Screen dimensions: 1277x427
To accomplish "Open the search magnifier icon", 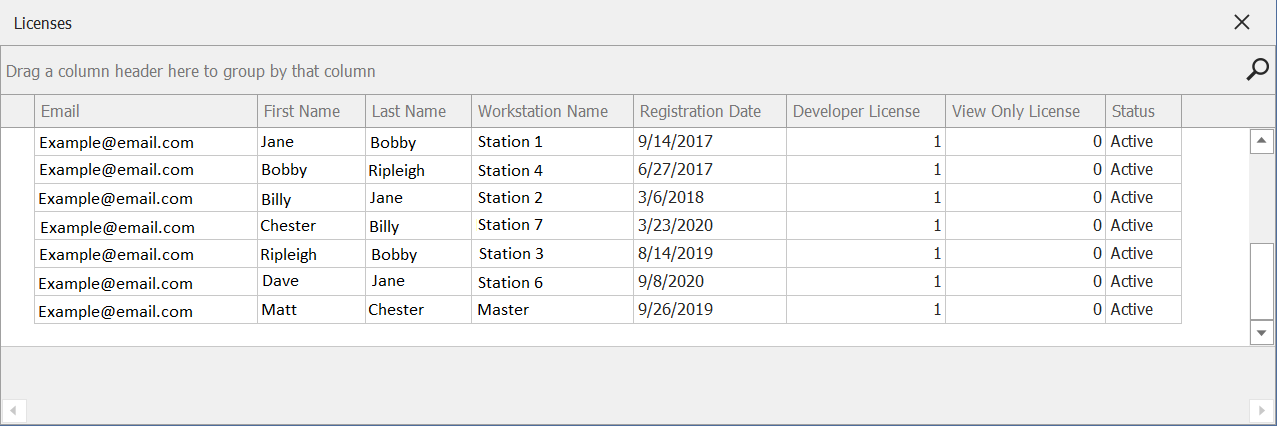I will tap(1257, 70).
